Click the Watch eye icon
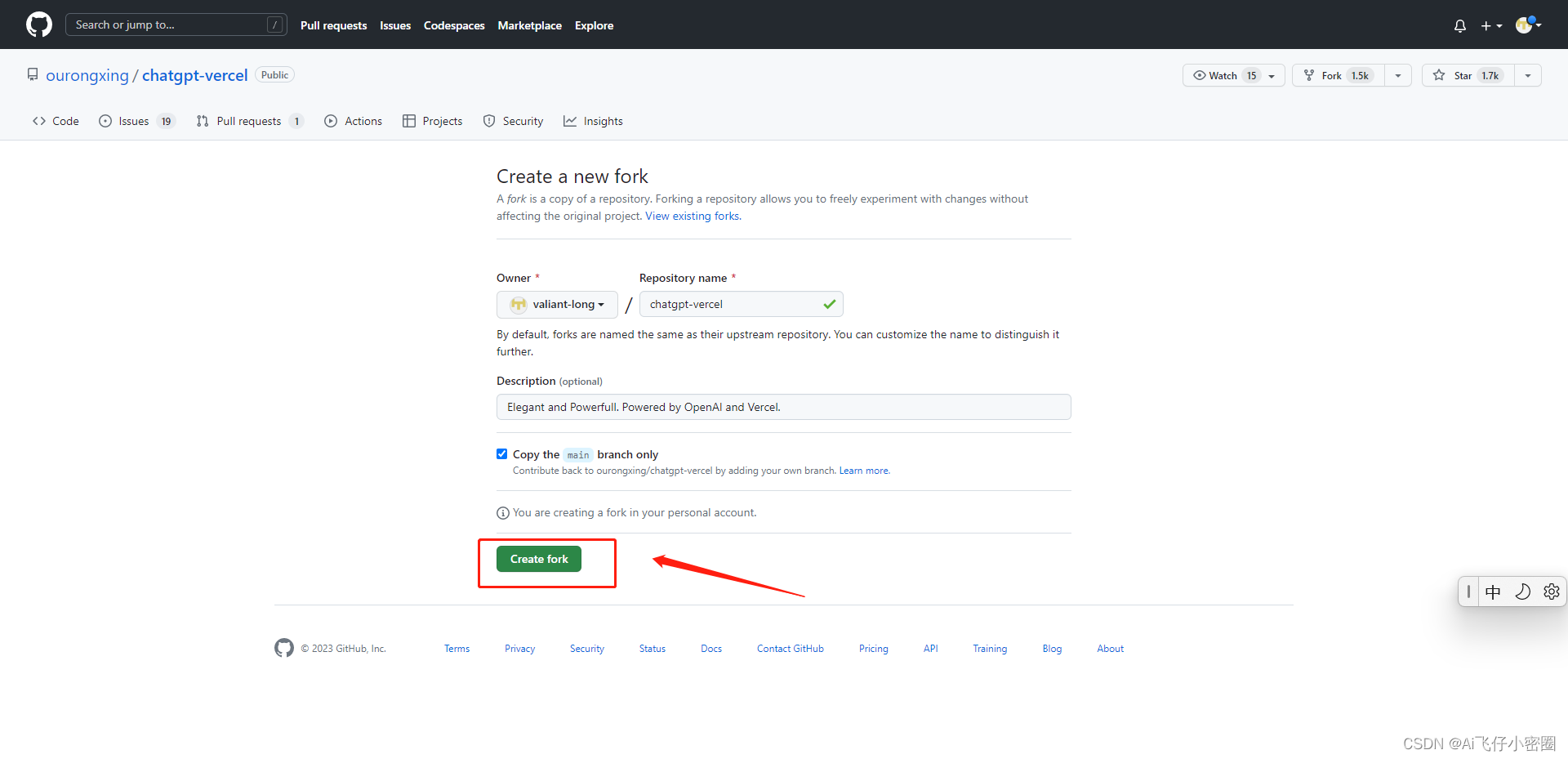Viewport: 1568px width, 759px height. pyautogui.click(x=1200, y=75)
